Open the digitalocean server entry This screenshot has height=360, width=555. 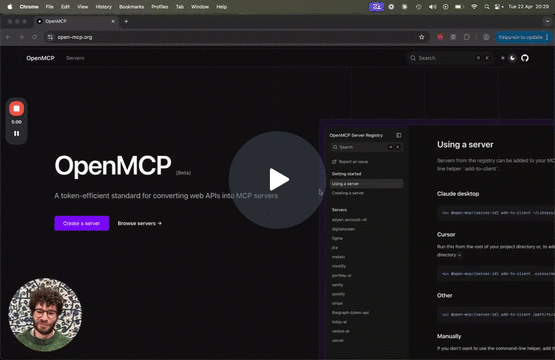coord(343,229)
